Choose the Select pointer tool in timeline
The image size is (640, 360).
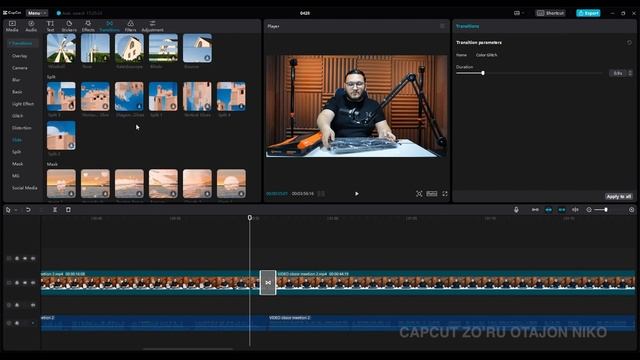point(8,210)
